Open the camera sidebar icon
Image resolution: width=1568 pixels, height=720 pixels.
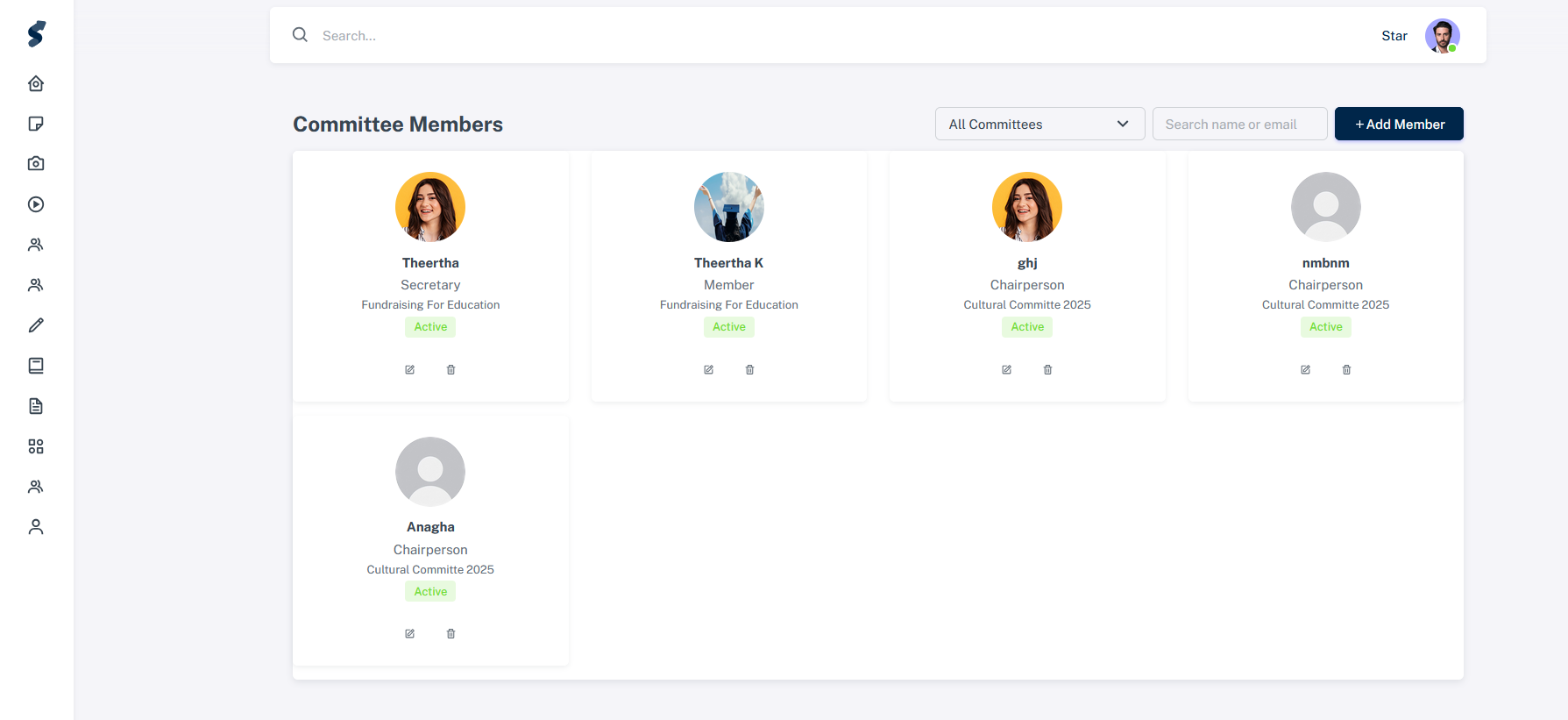click(36, 164)
